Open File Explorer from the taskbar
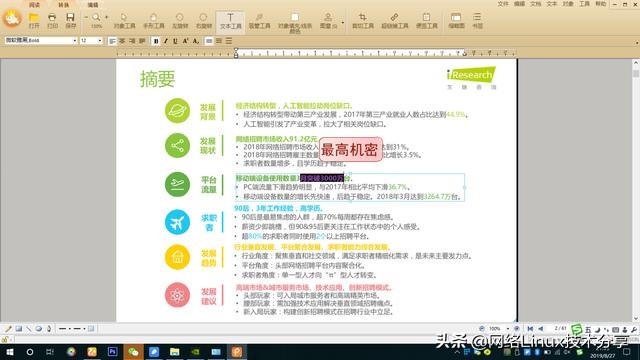This screenshot has width=640, height=360. (x=175, y=352)
